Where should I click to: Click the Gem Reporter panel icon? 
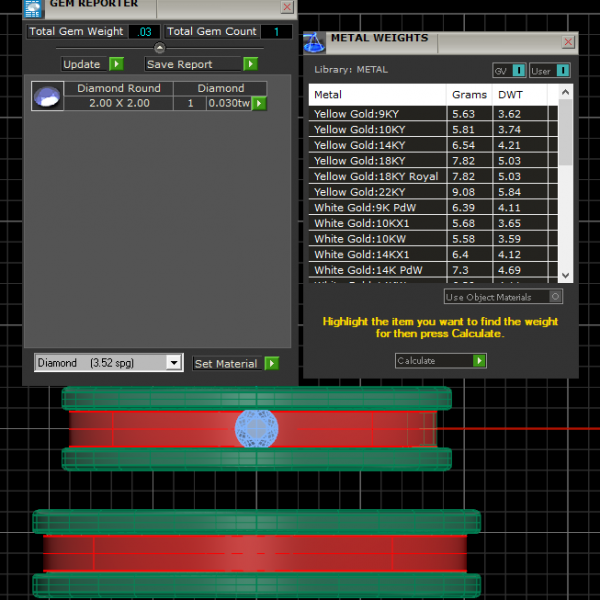tap(32, 7)
